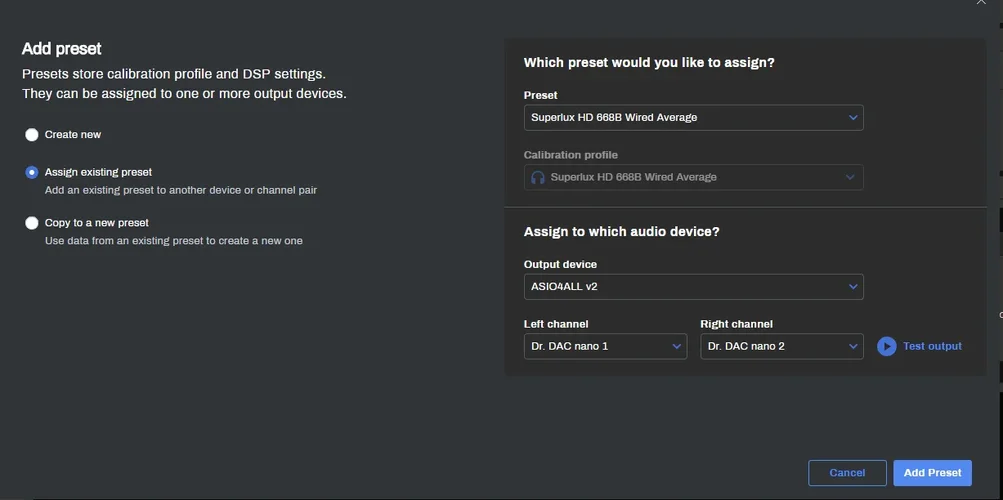Close the Add preset dialog with the X
Viewport: 1003px width, 500px height.
click(980, 3)
